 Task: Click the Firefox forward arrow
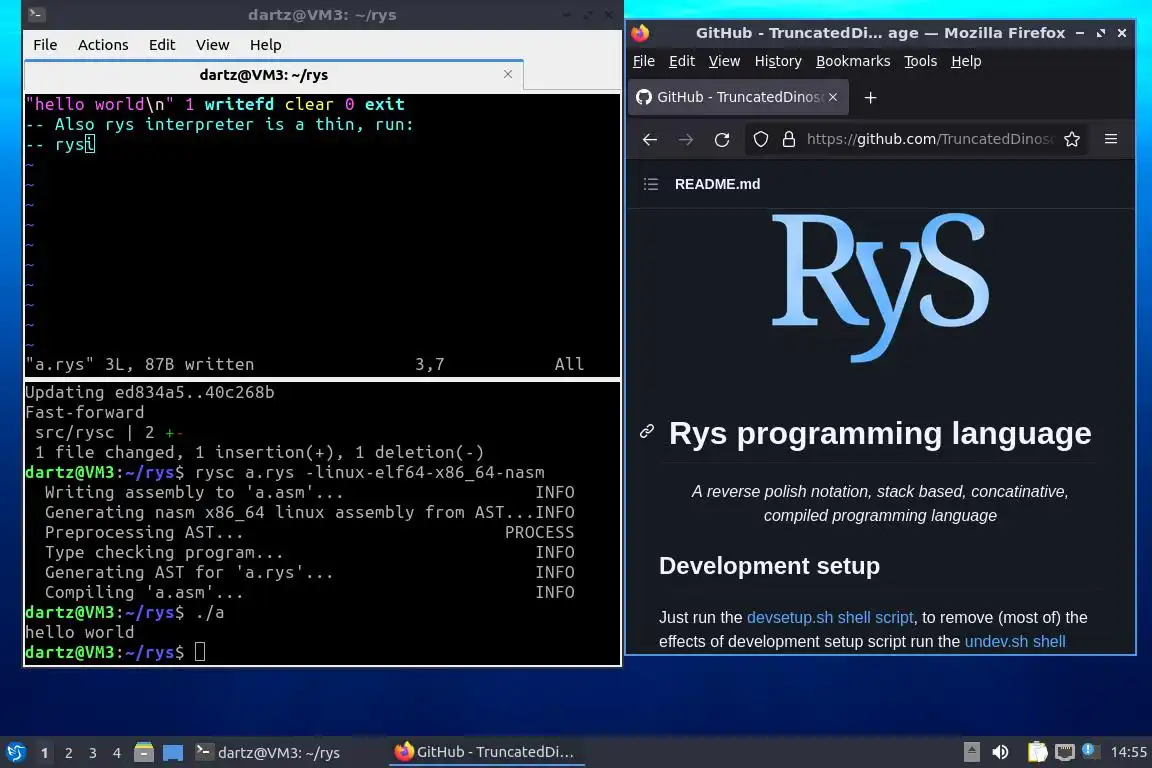[x=685, y=140]
